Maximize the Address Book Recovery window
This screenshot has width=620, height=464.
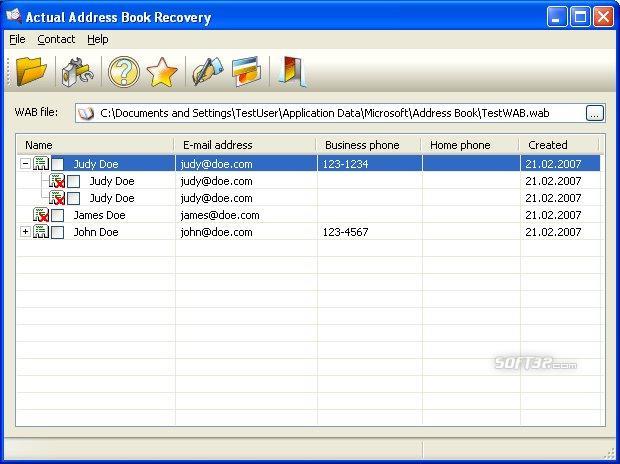pos(580,17)
